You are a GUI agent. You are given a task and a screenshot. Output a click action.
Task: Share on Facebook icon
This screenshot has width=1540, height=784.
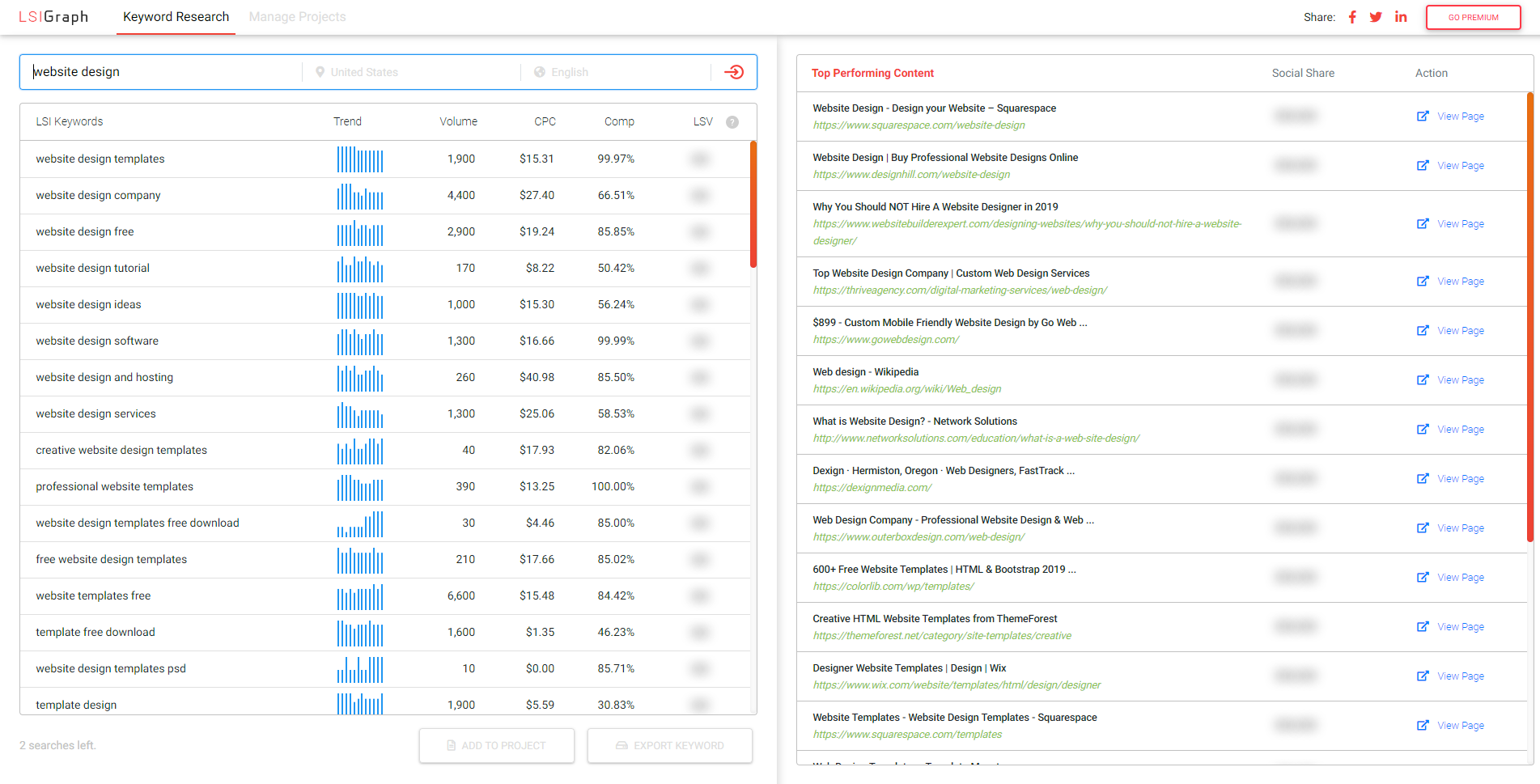coord(1352,17)
